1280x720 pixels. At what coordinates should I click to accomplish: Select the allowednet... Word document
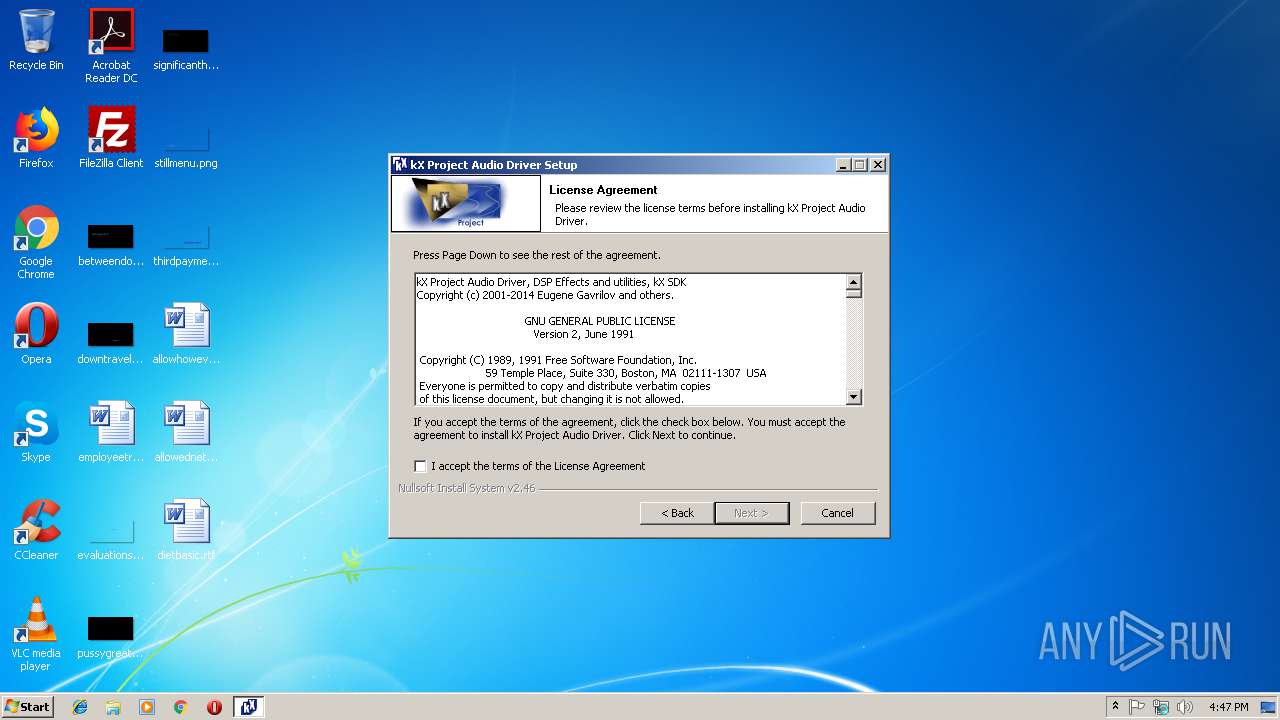[x=186, y=433]
